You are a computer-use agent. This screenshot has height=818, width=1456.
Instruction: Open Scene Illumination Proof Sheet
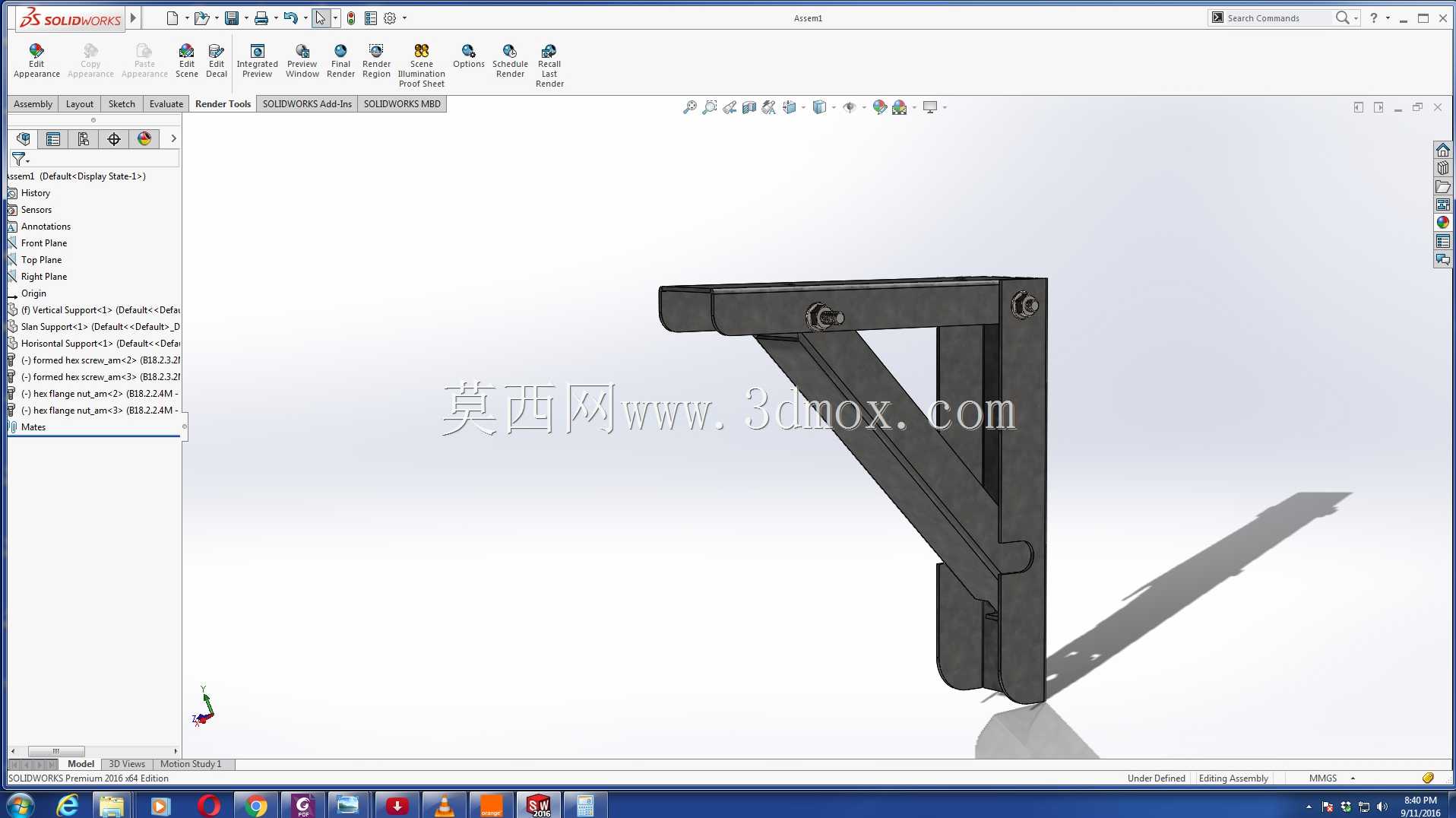tap(421, 65)
